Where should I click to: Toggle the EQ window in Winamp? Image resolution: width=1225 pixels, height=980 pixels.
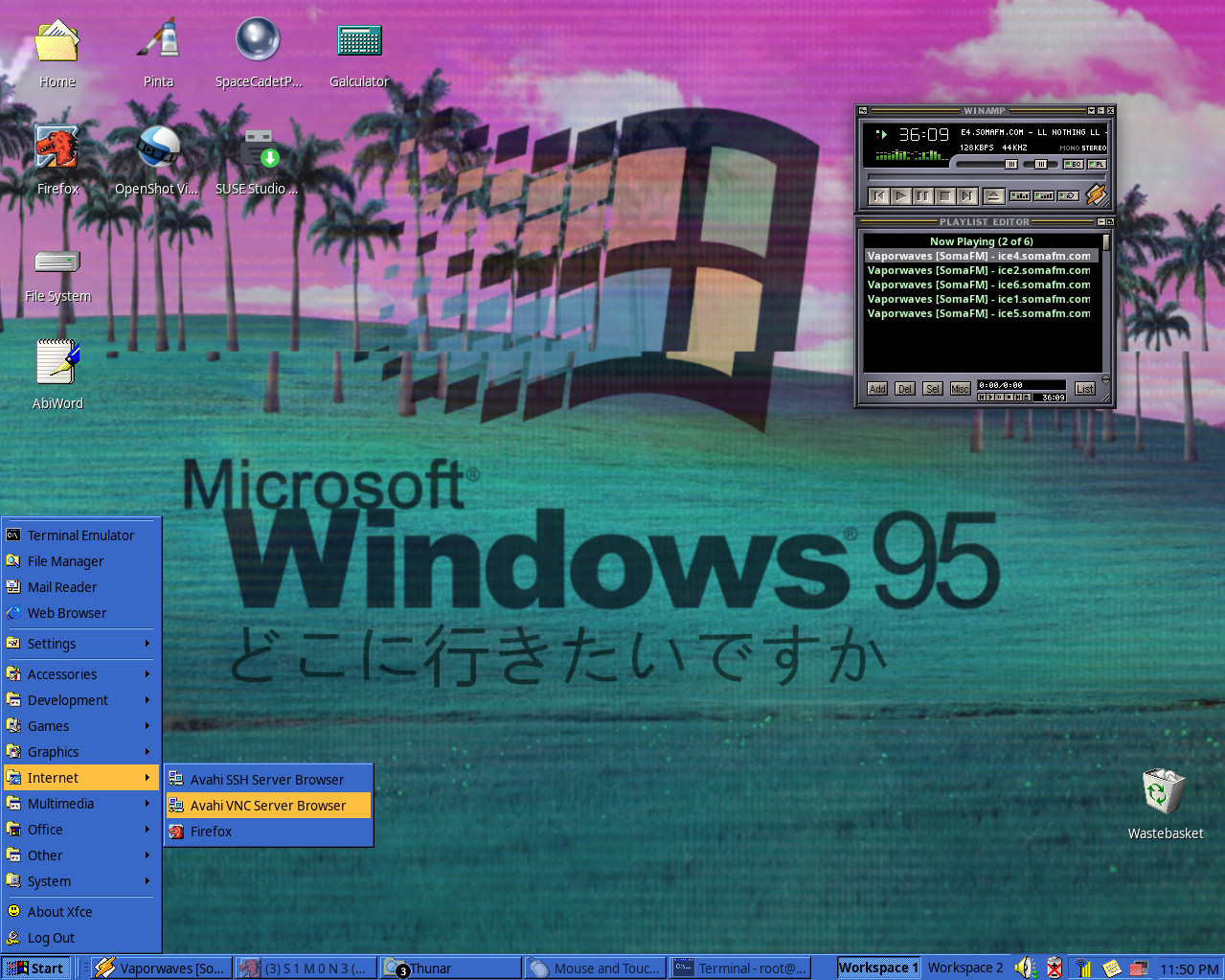[x=1073, y=164]
